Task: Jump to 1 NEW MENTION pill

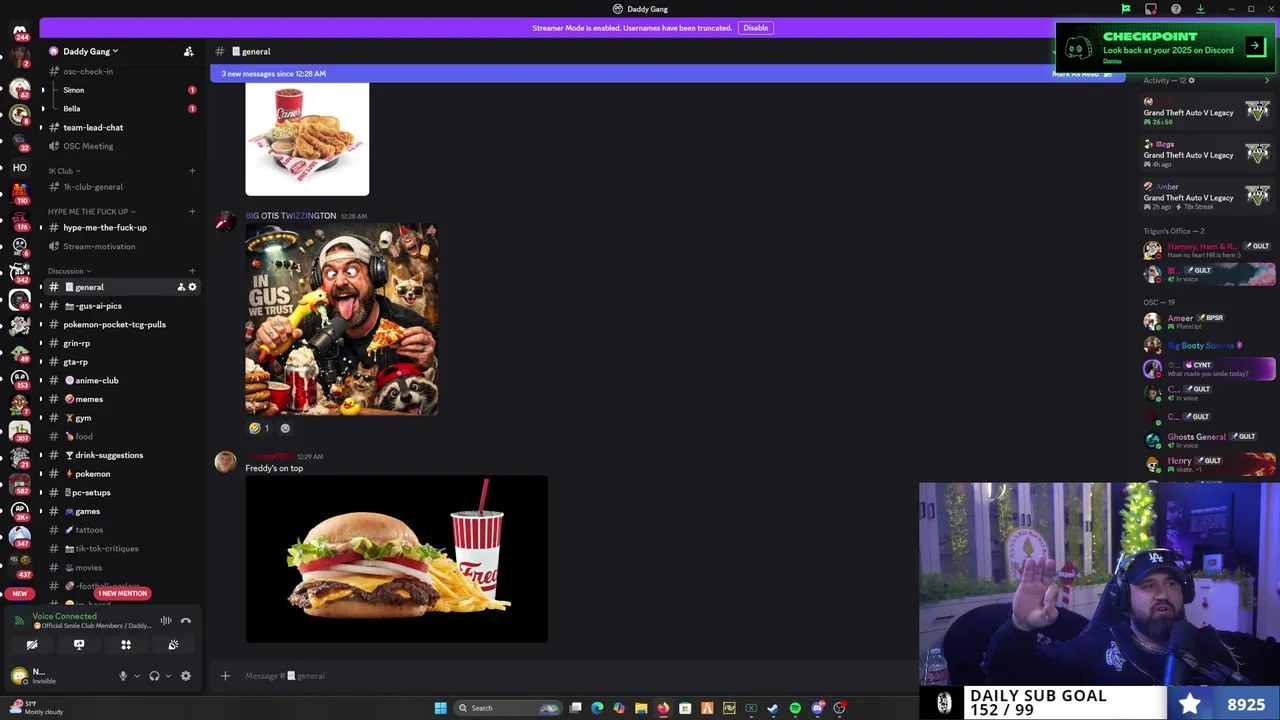Action: point(123,593)
